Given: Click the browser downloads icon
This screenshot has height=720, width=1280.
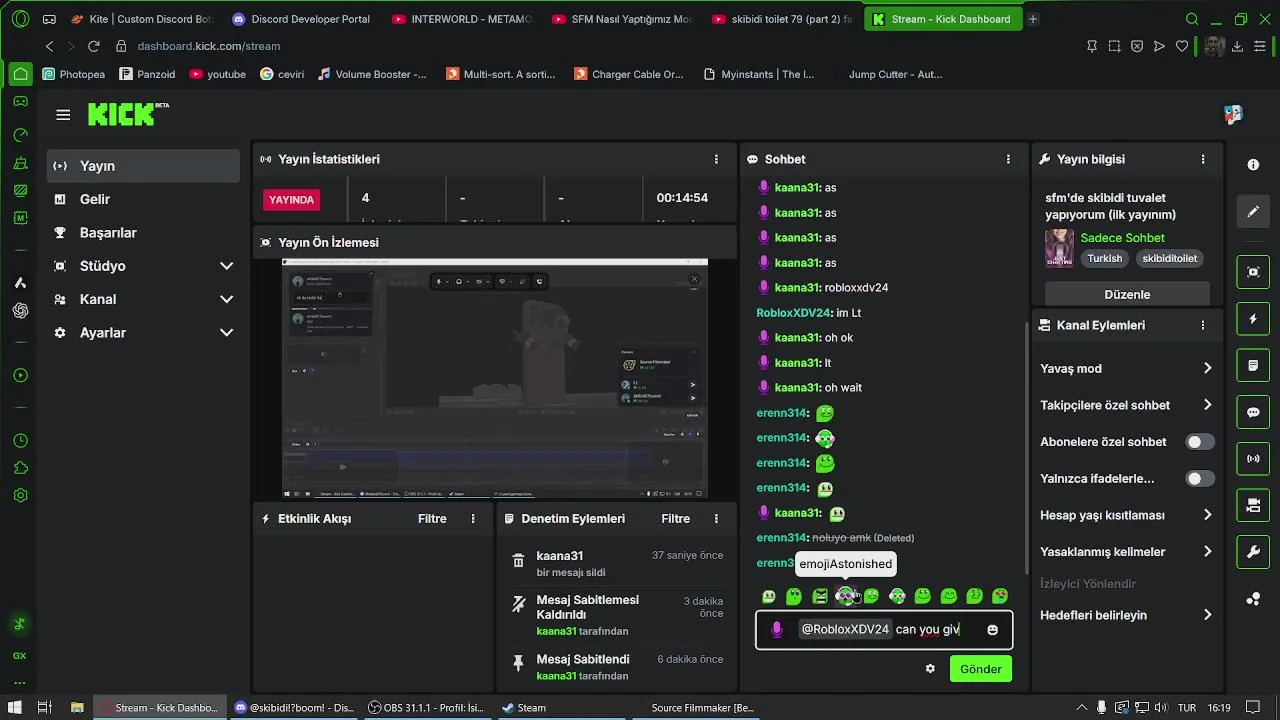Looking at the screenshot, I should pos(1237,46).
